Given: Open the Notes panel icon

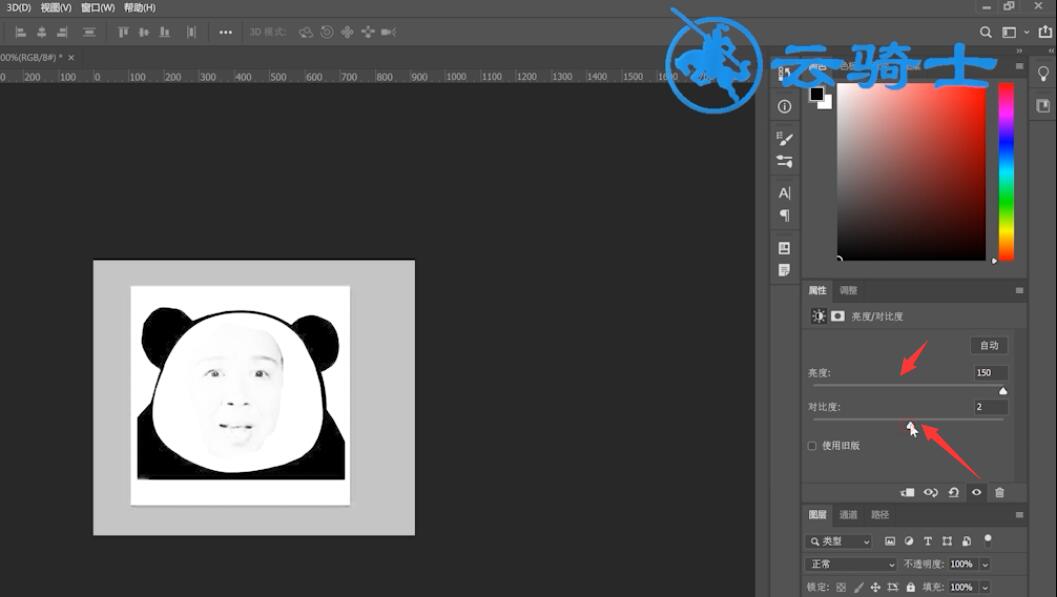Looking at the screenshot, I should pyautogui.click(x=784, y=270).
